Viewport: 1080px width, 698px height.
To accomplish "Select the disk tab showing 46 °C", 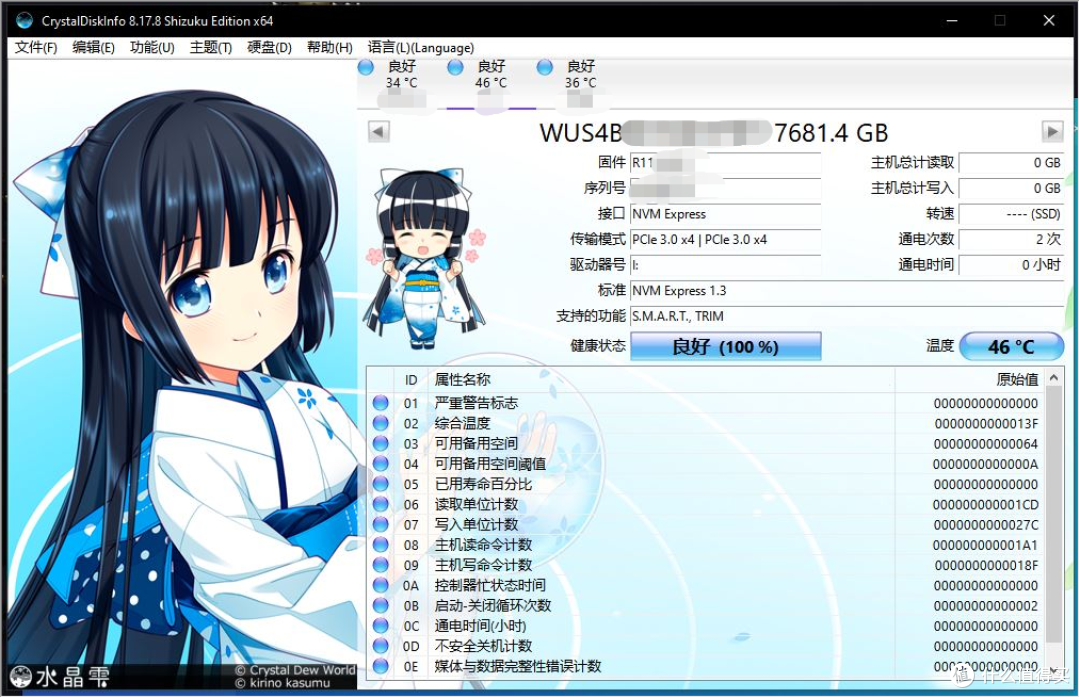I will tap(490, 83).
